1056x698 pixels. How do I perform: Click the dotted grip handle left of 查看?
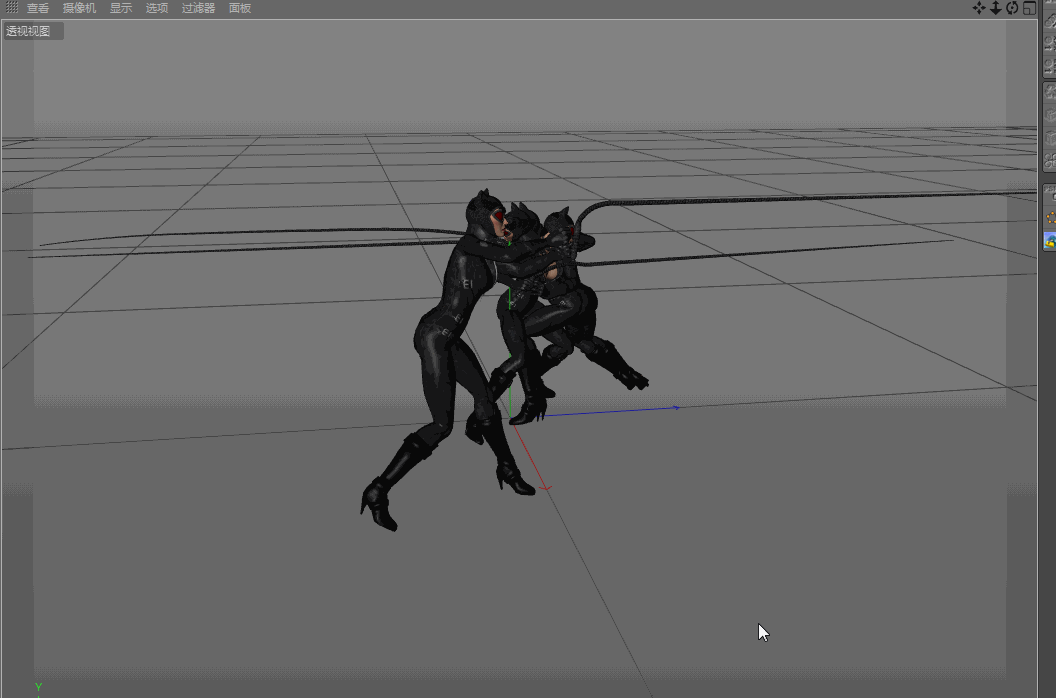11,7
